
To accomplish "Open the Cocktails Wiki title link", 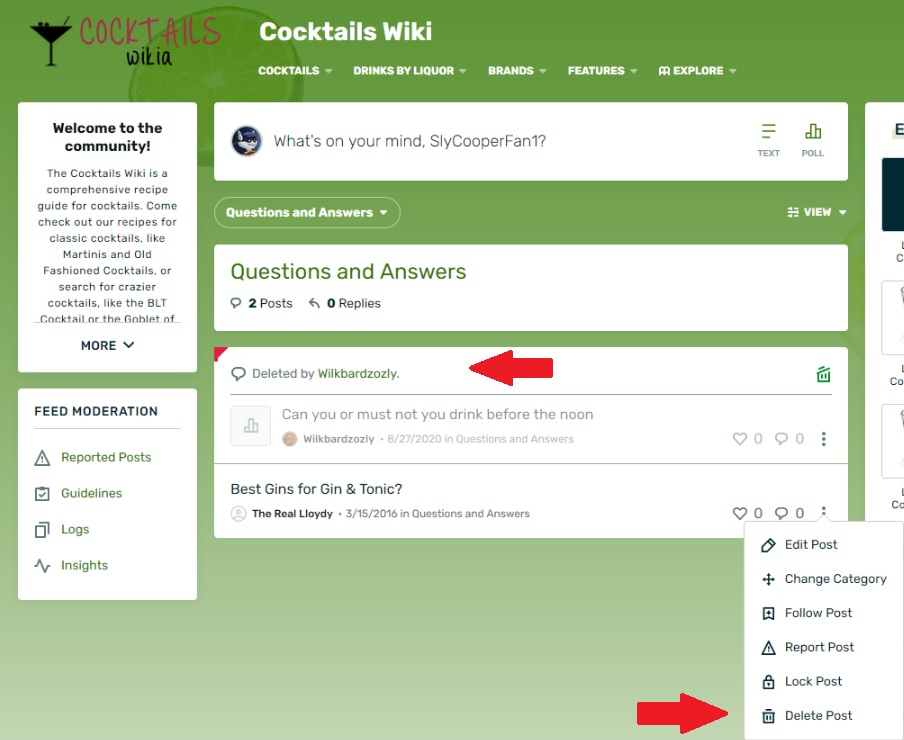I will pos(345,32).
